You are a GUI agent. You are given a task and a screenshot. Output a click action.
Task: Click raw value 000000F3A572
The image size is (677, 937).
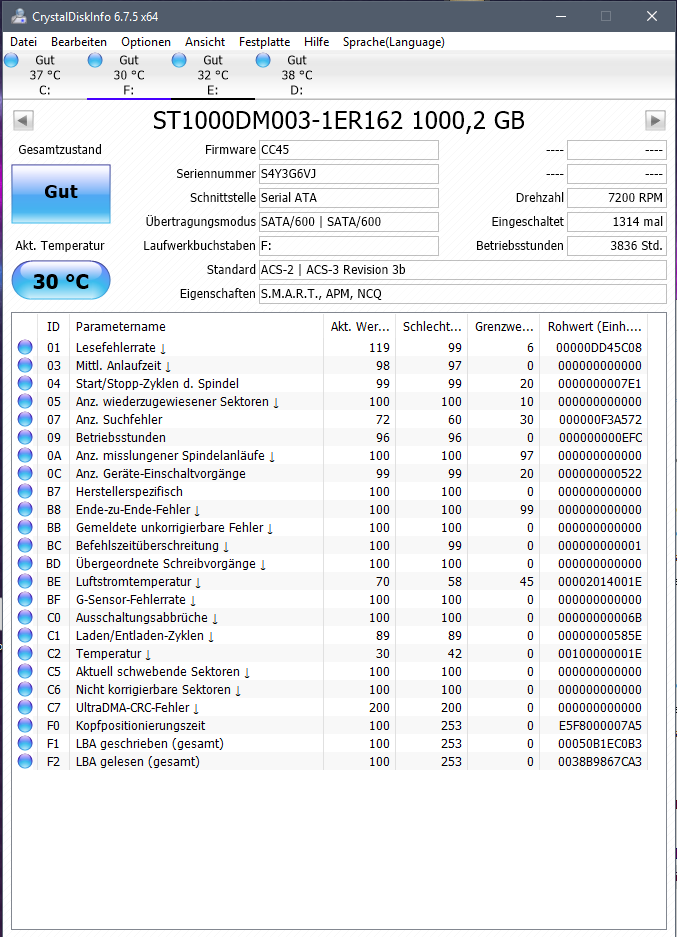pos(600,419)
